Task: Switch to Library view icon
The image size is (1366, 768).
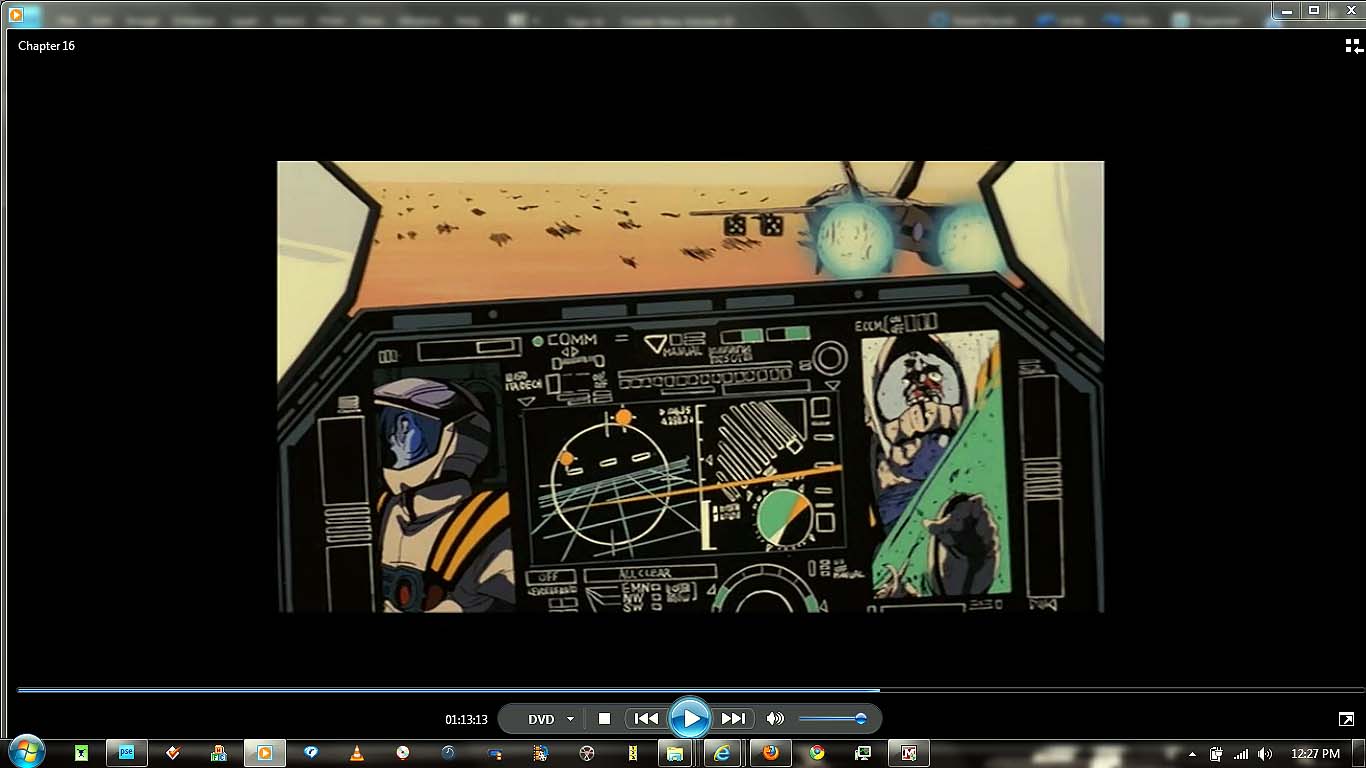Action: [x=1354, y=46]
